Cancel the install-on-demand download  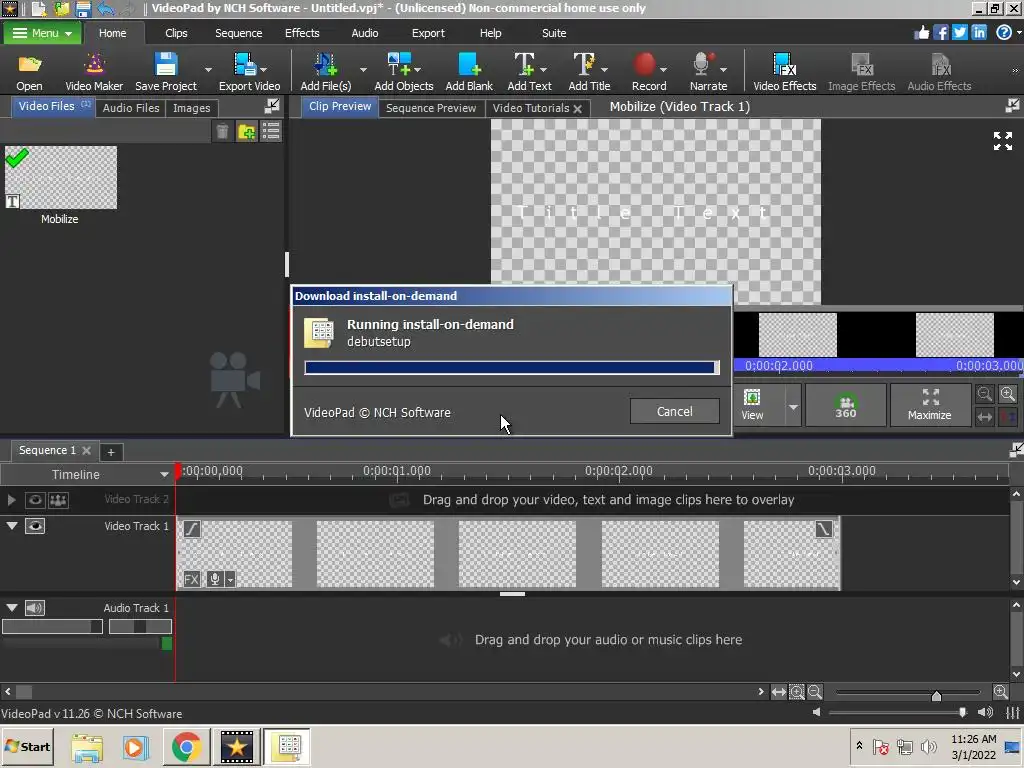click(675, 411)
